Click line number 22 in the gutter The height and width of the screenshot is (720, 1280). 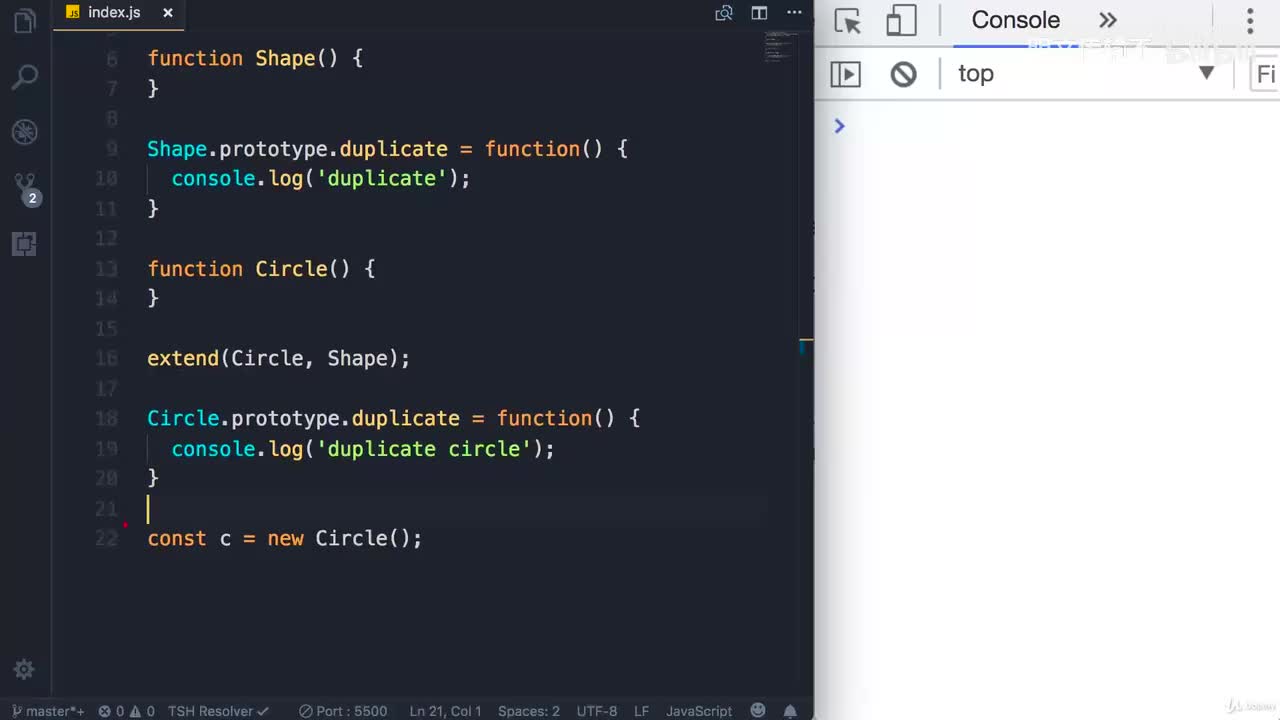click(107, 538)
